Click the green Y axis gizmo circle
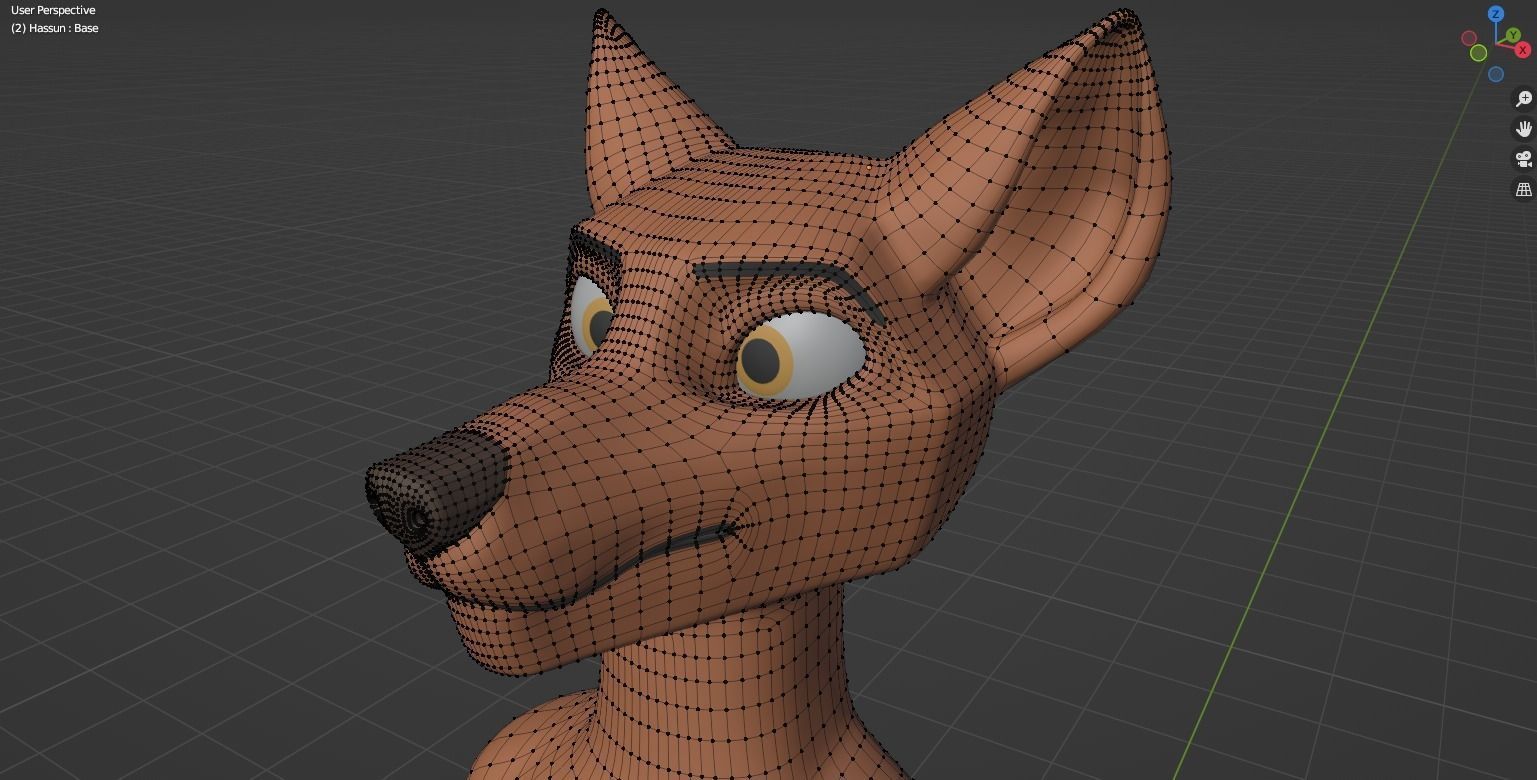The image size is (1537, 780). click(1514, 36)
